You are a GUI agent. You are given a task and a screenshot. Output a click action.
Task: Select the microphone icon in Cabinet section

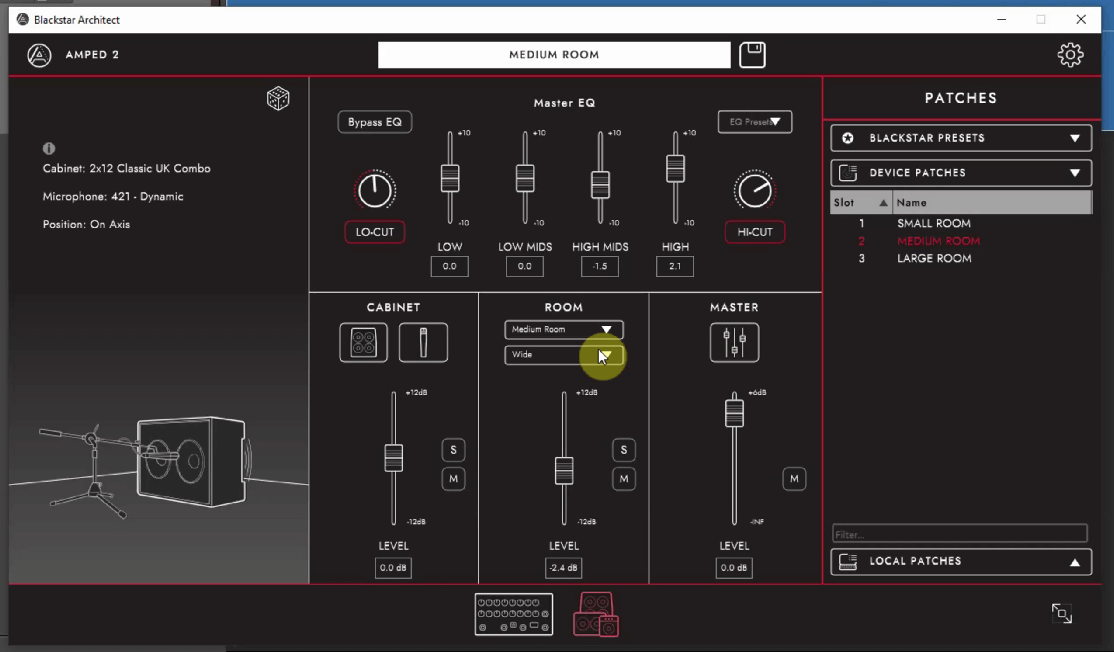pos(423,343)
